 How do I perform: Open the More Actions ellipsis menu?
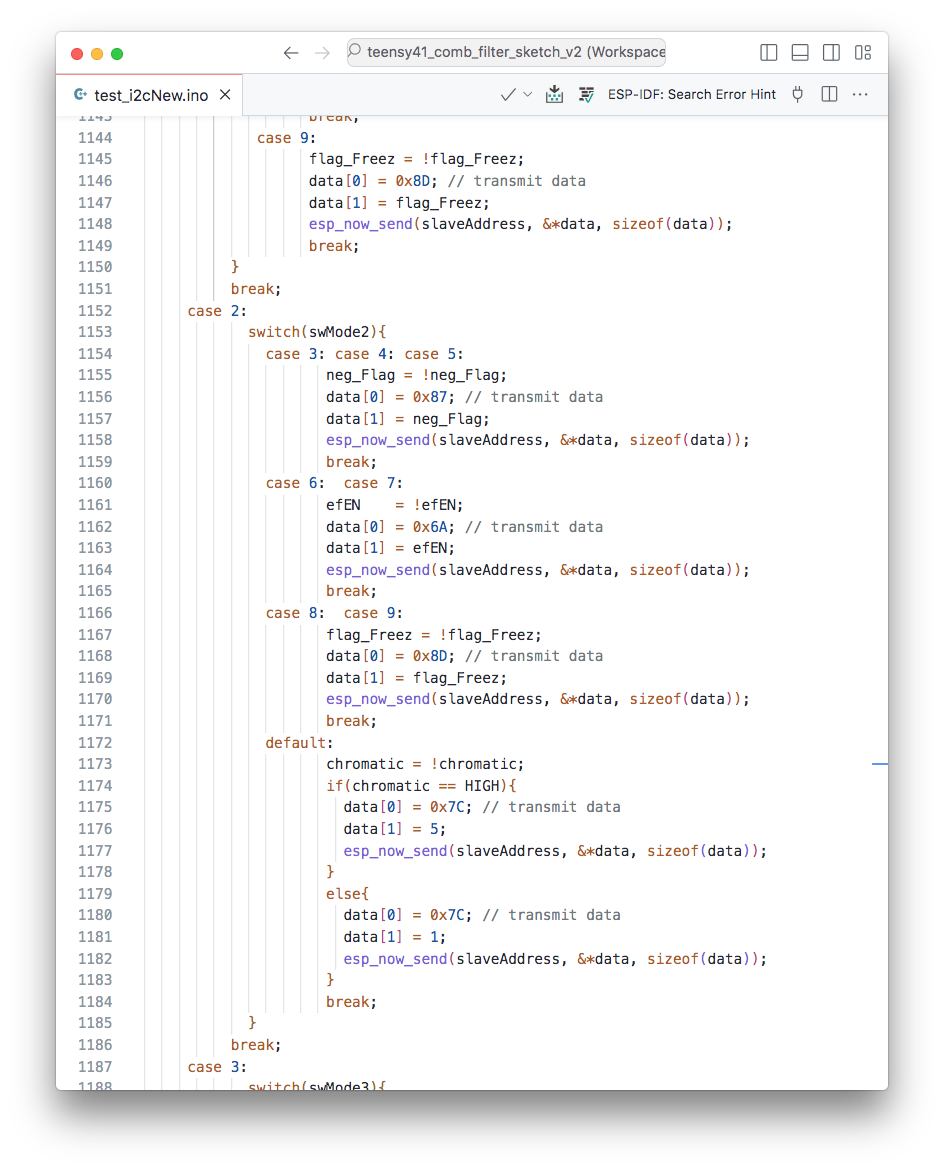(x=860, y=94)
